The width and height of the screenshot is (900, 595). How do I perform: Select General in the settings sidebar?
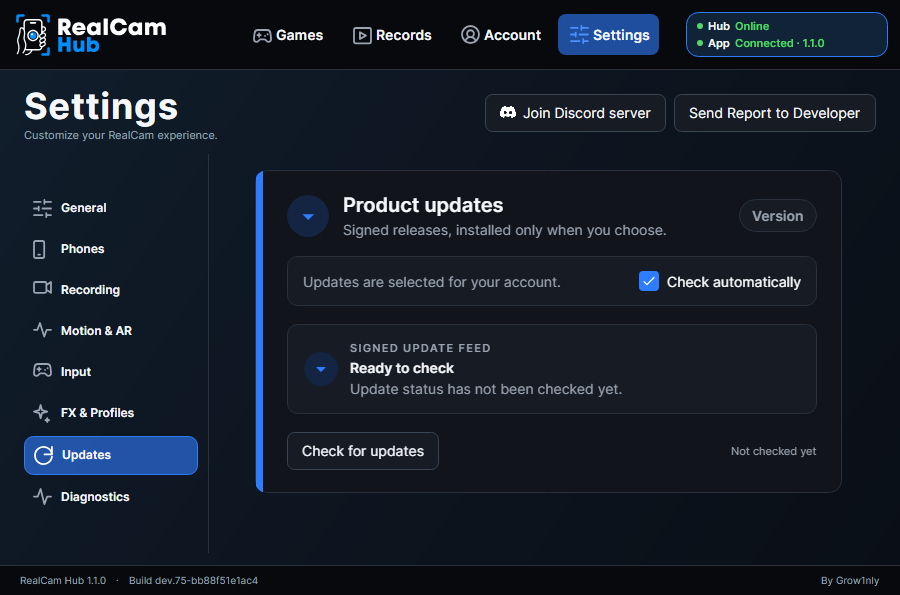(x=111, y=208)
